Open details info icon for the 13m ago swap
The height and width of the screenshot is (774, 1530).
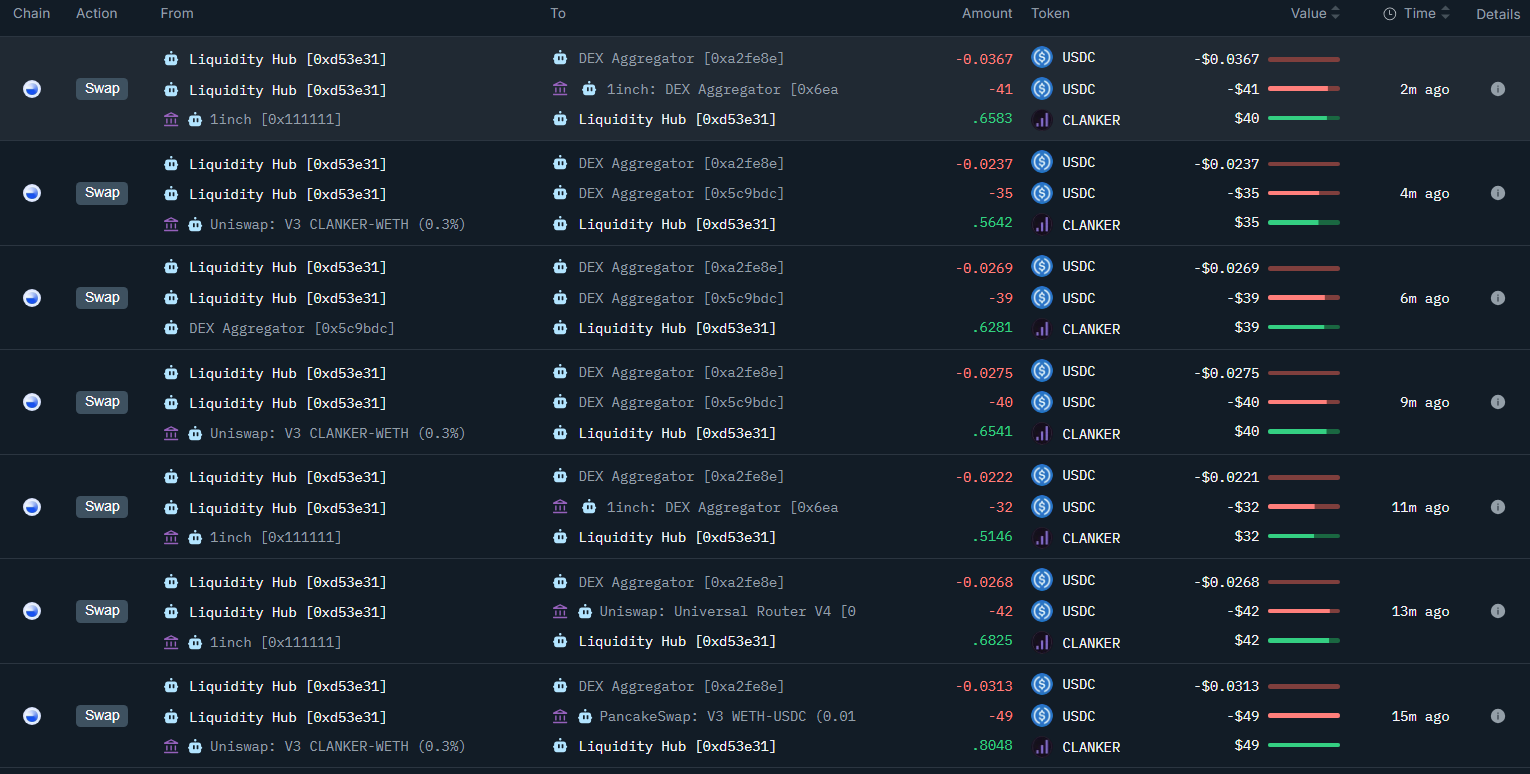(1498, 611)
